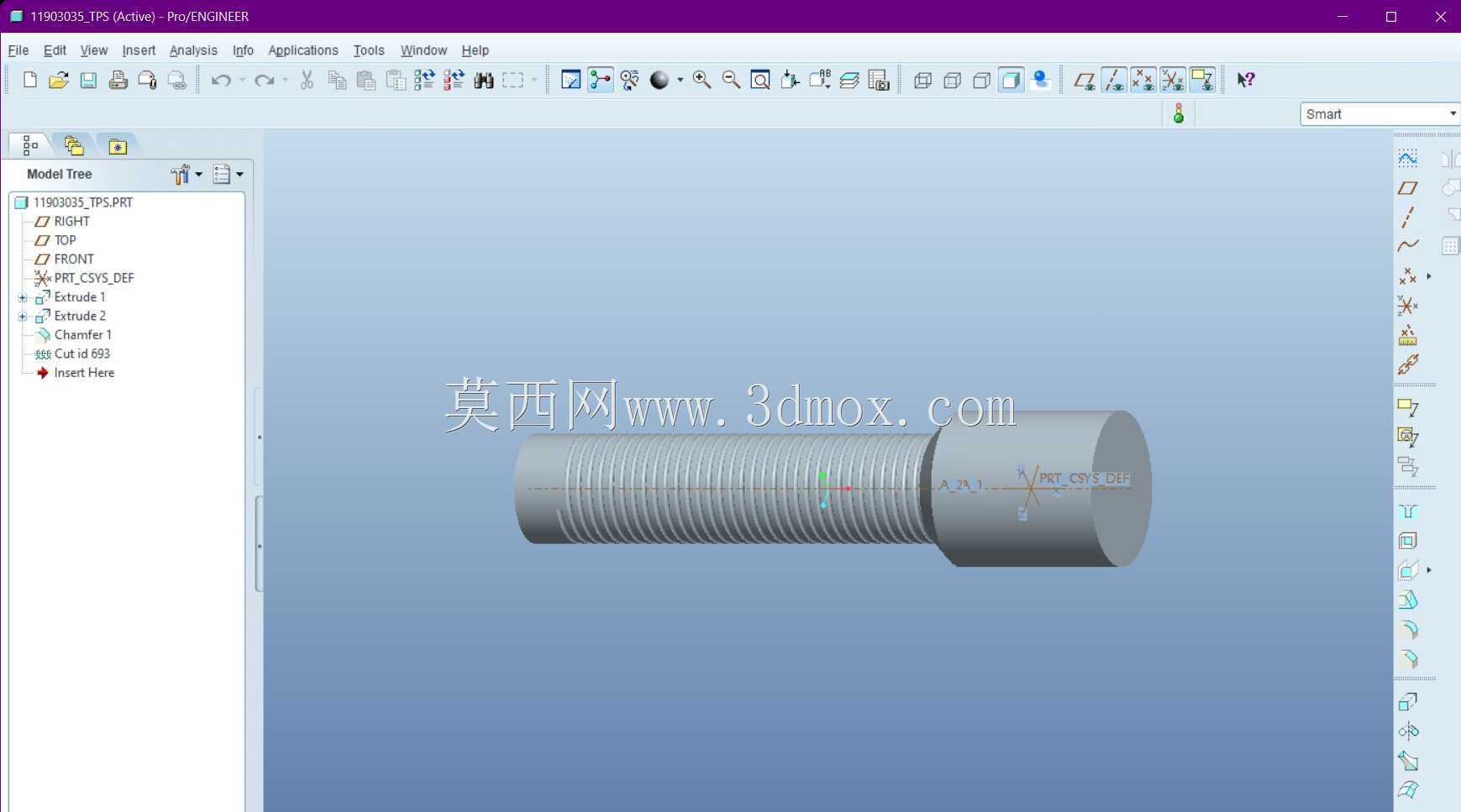Open the model color appearance dropdown arrow
Viewport: 1461px width, 812px height.
(x=680, y=80)
